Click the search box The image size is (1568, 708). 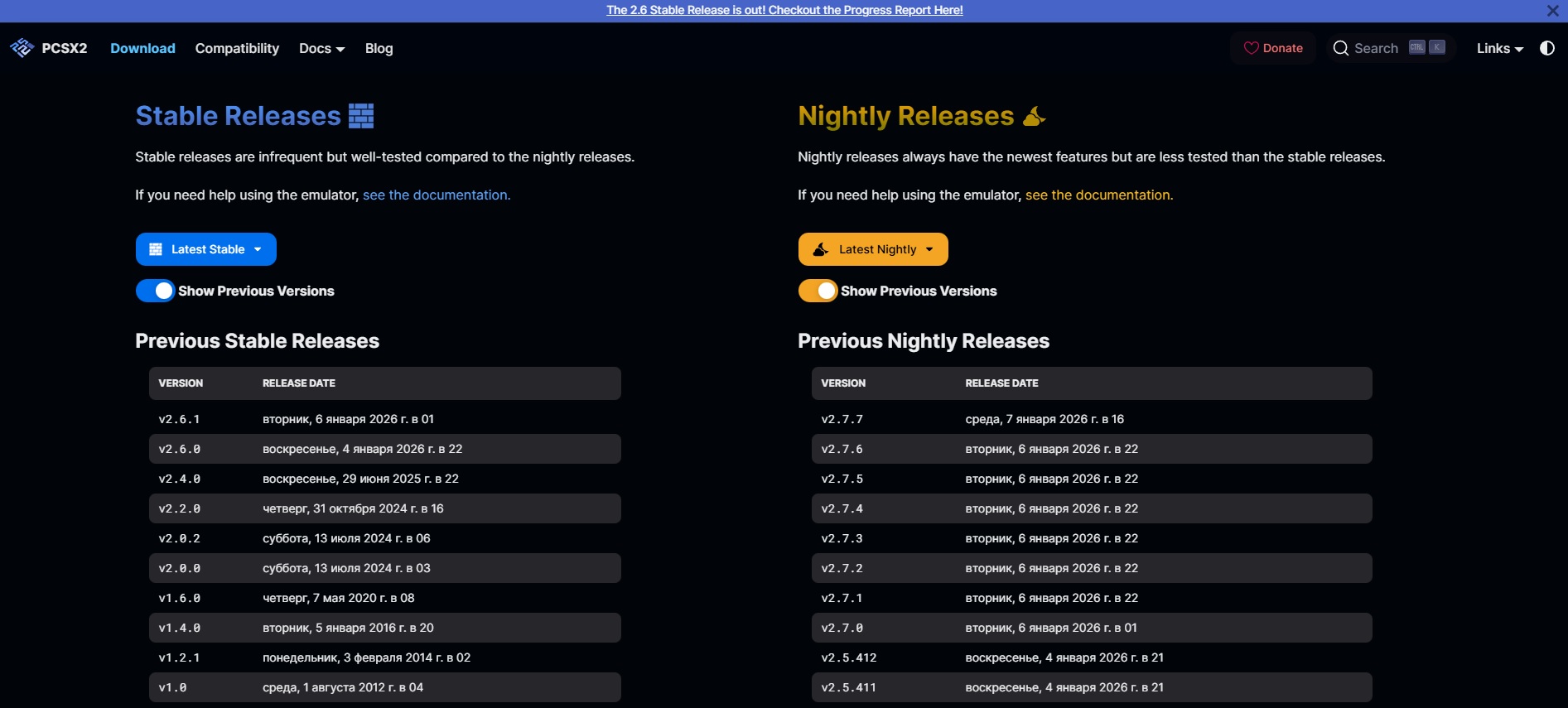(x=1391, y=48)
